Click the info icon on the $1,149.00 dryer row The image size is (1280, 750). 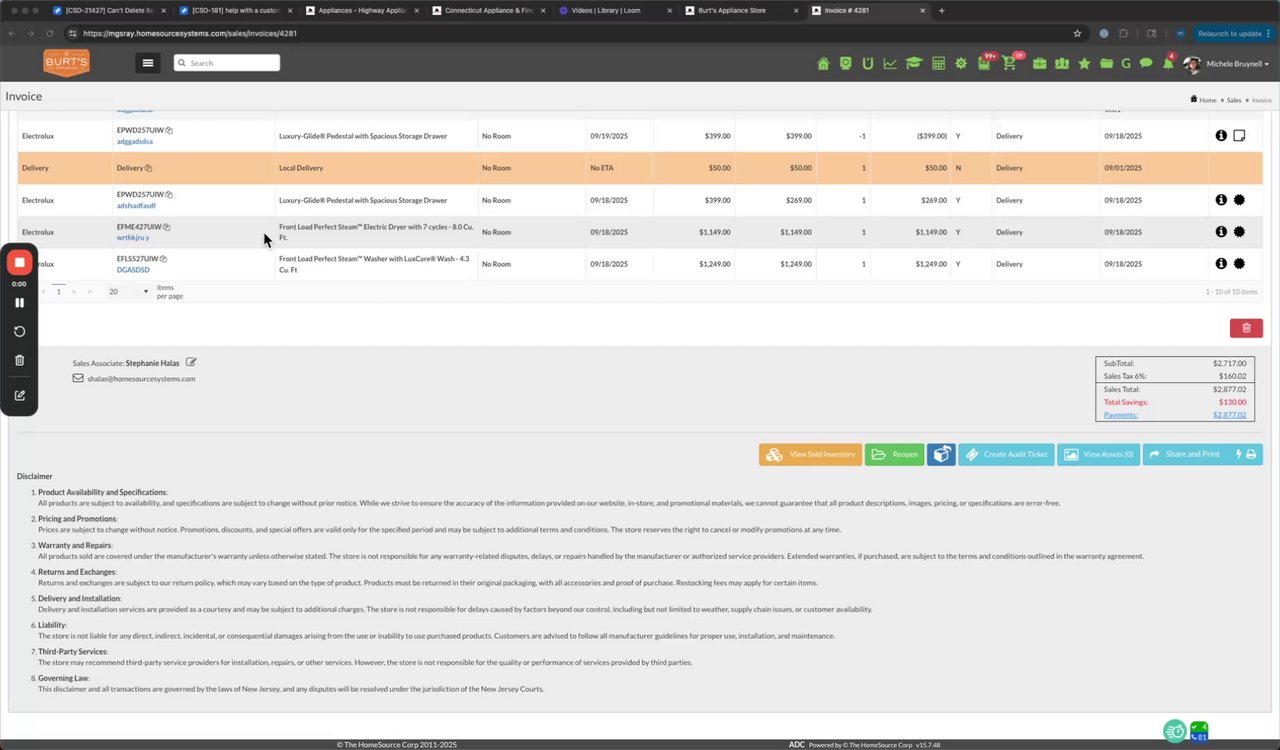[x=1221, y=232]
